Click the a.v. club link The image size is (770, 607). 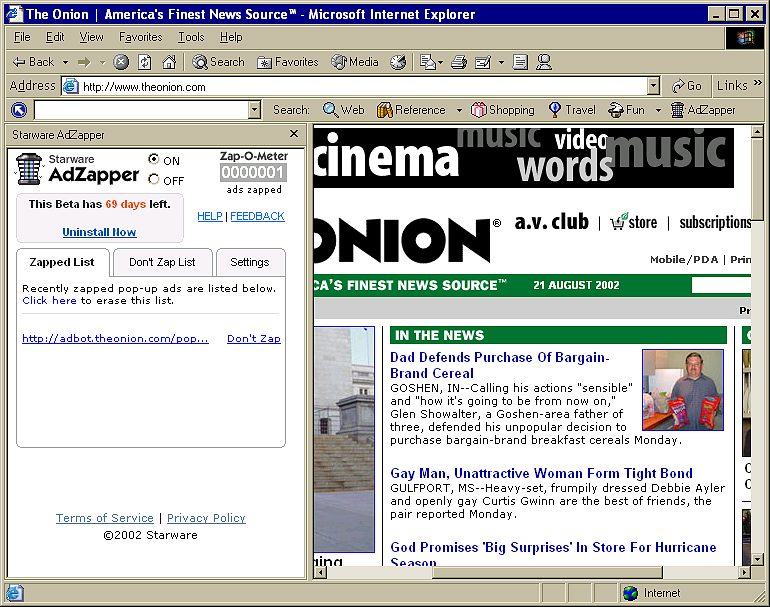click(x=551, y=222)
